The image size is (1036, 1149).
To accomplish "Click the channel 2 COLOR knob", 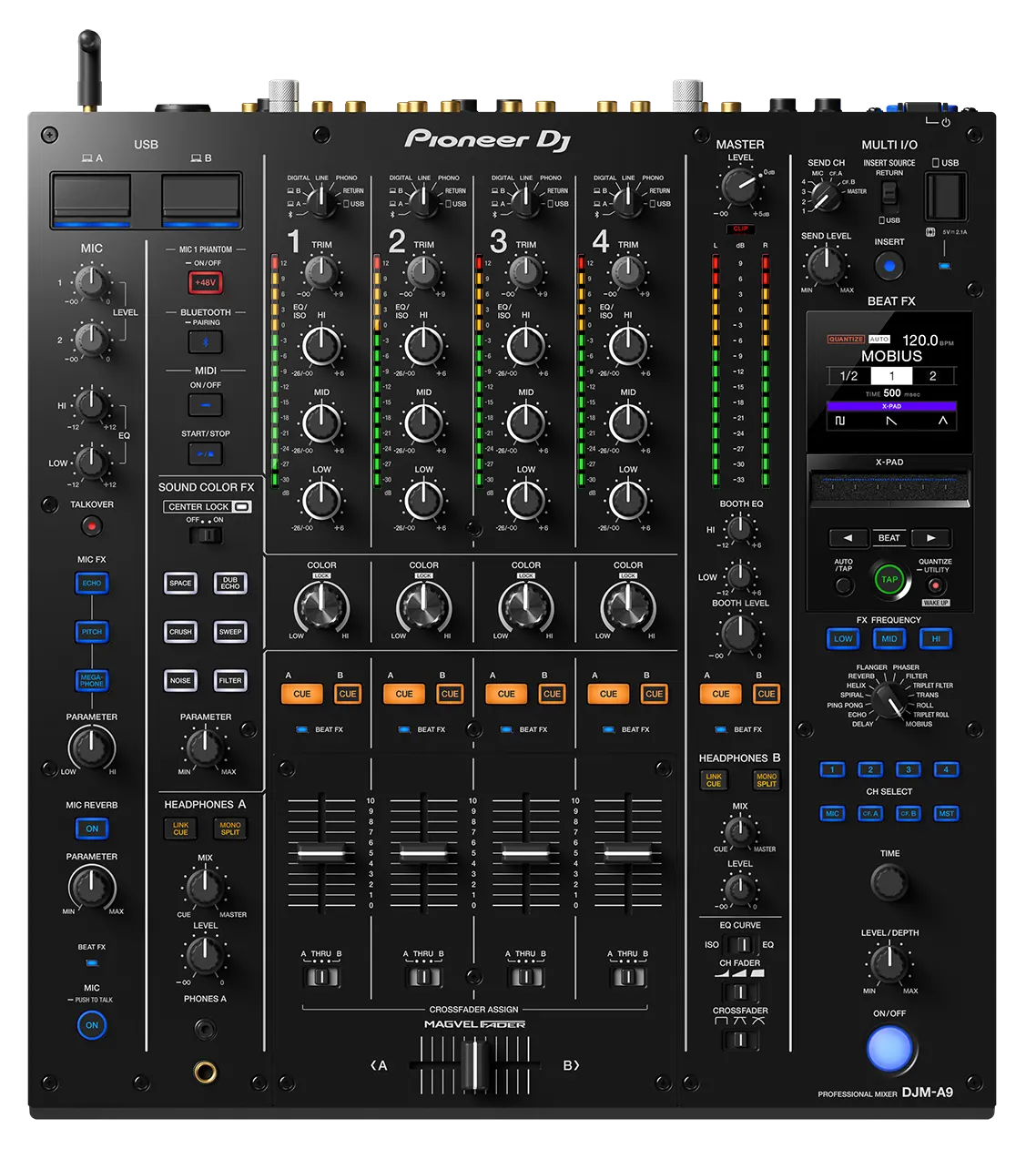I will (x=423, y=605).
